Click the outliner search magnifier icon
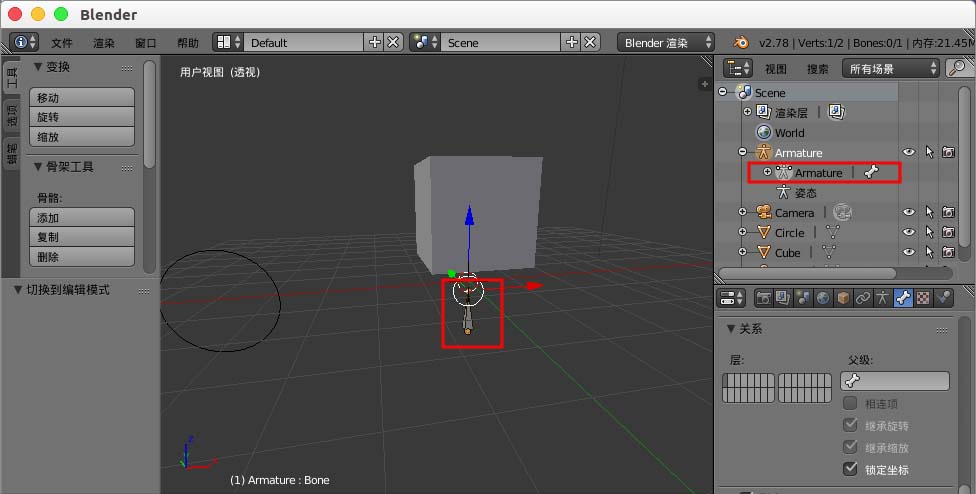 tap(959, 68)
